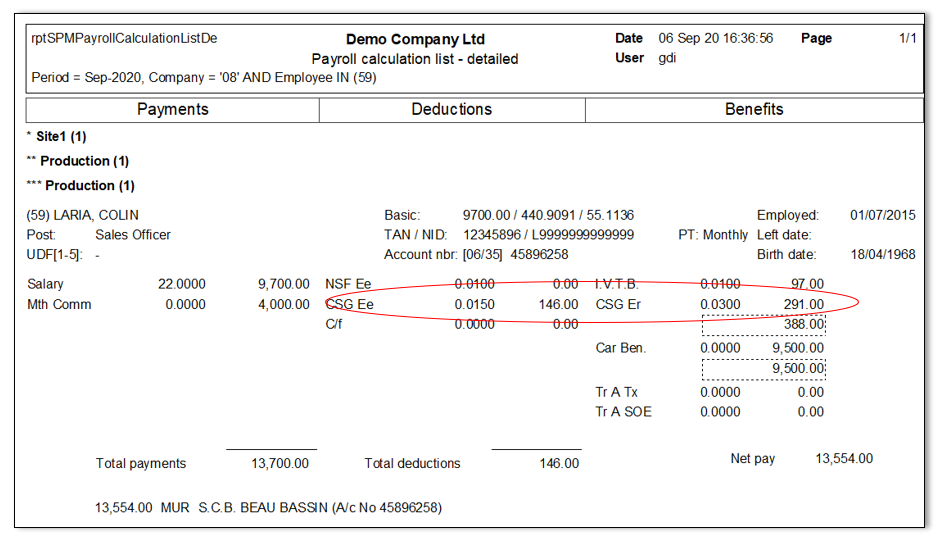Screen dimensions: 938x543
Task: Click the Demo Company Ltd report title
Action: tap(415, 40)
